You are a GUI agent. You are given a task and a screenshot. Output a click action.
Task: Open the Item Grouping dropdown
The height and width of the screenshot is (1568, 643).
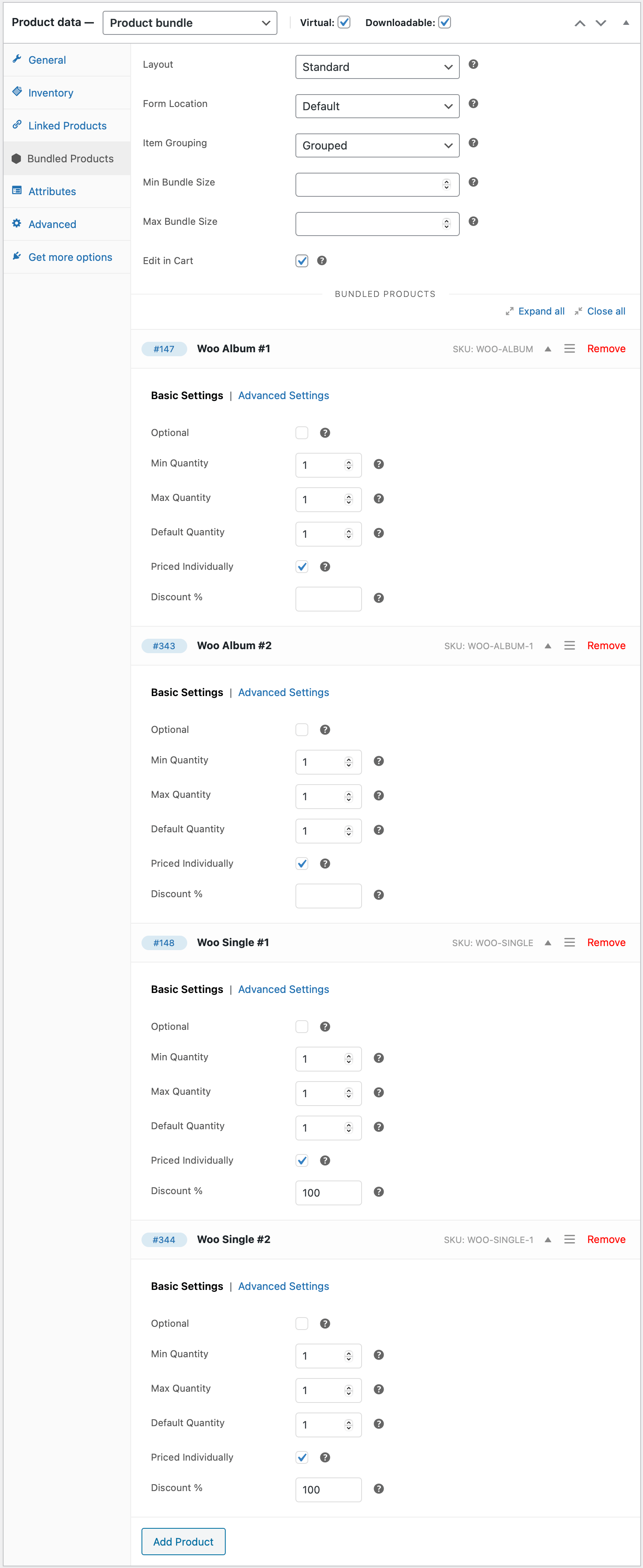coord(377,145)
